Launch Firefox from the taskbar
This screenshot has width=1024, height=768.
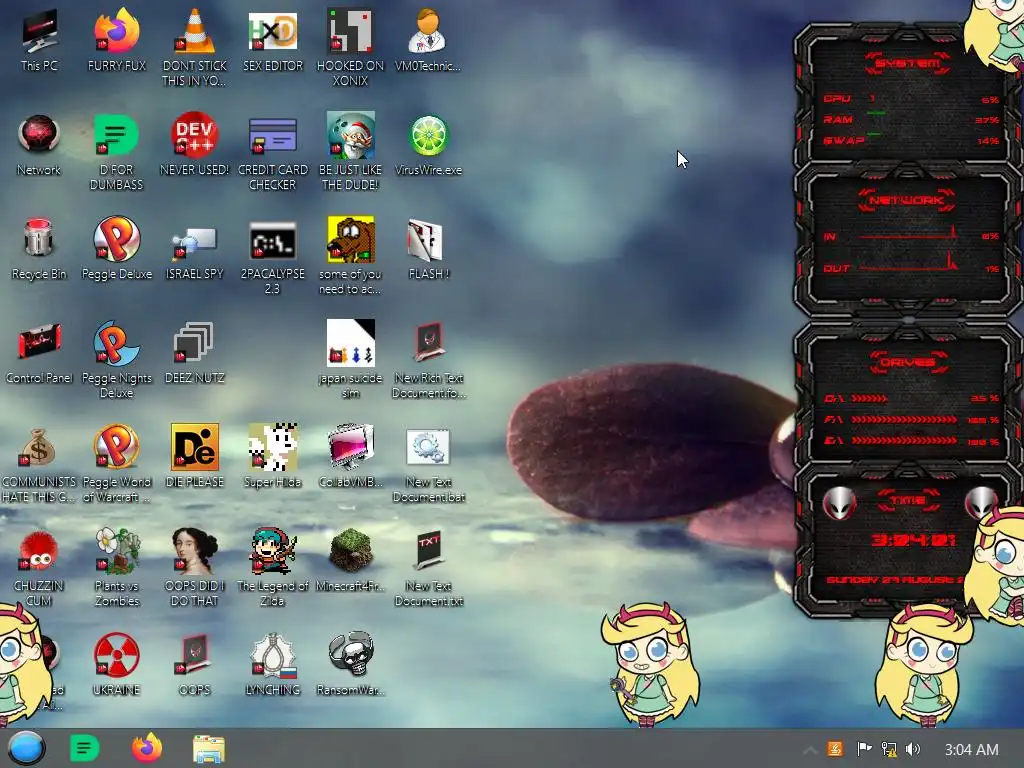point(147,748)
